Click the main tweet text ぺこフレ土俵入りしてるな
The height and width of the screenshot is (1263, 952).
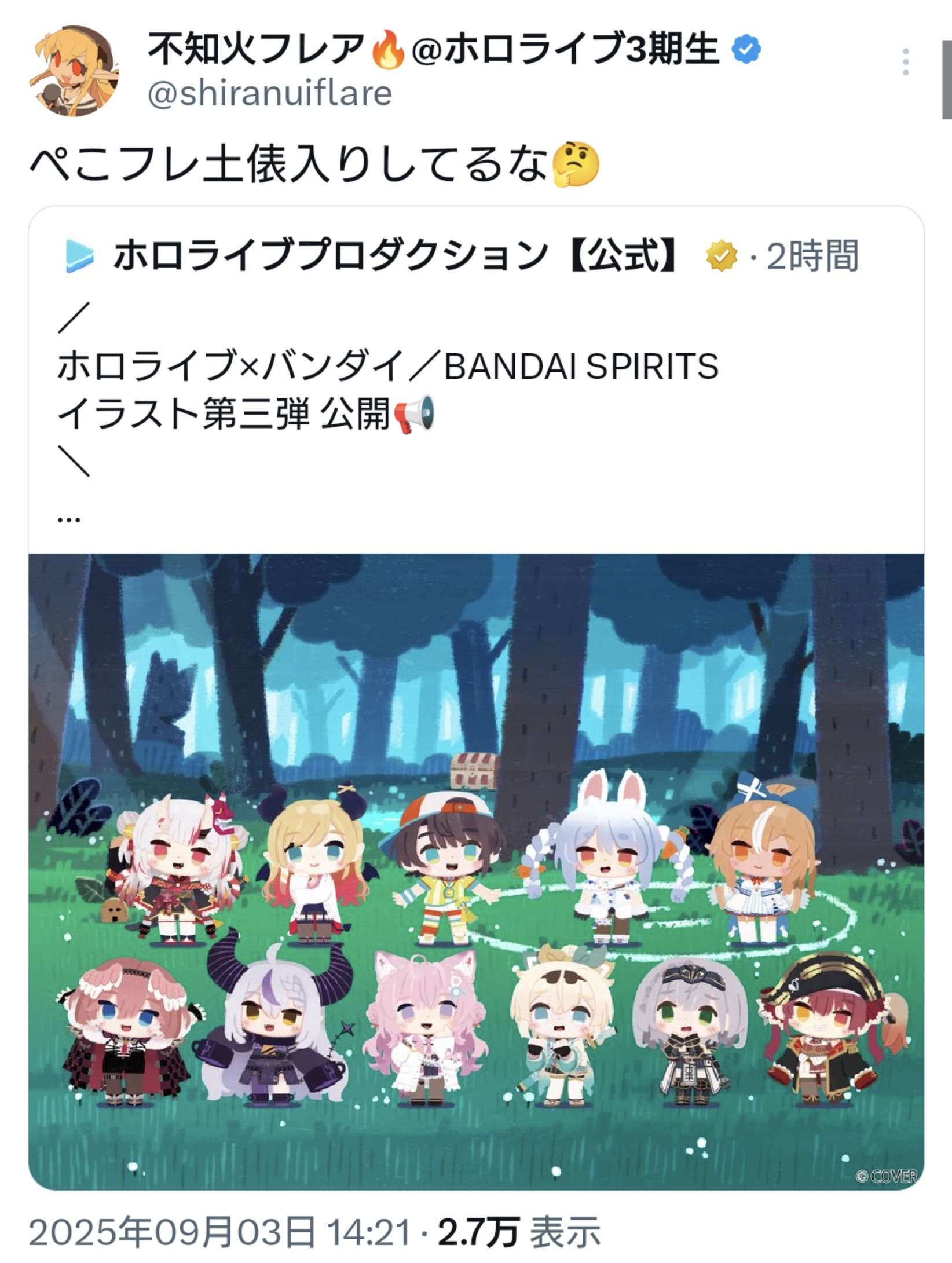289,165
